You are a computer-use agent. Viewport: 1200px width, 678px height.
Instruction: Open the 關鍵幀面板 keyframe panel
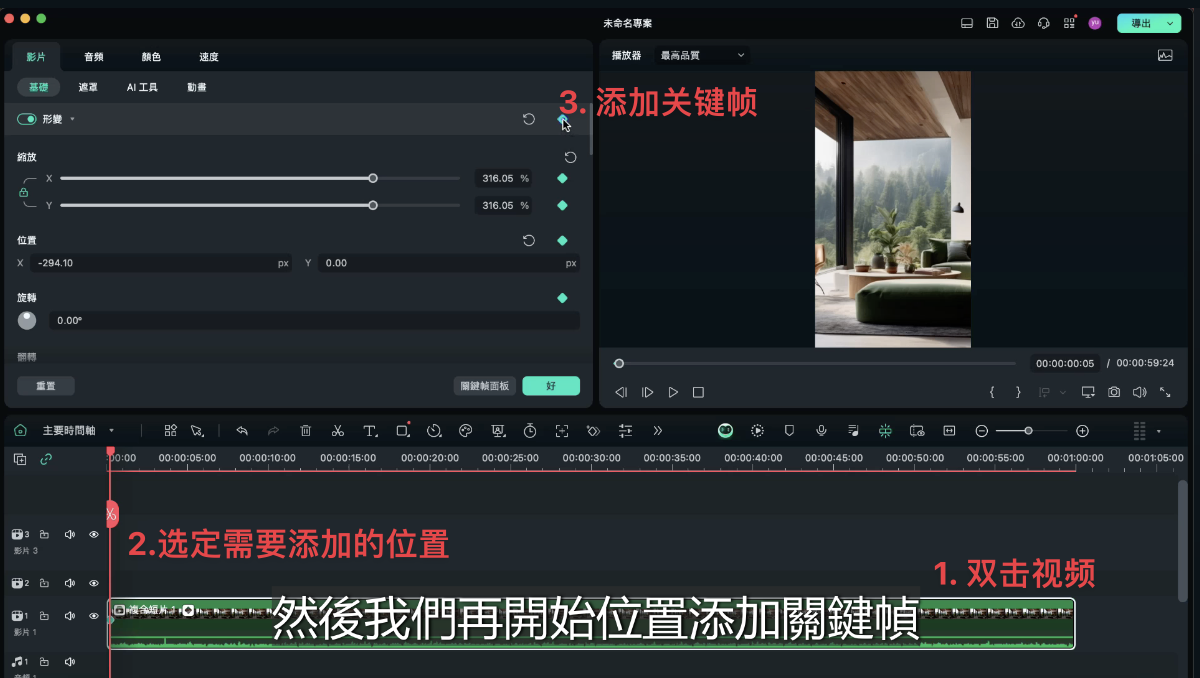484,386
